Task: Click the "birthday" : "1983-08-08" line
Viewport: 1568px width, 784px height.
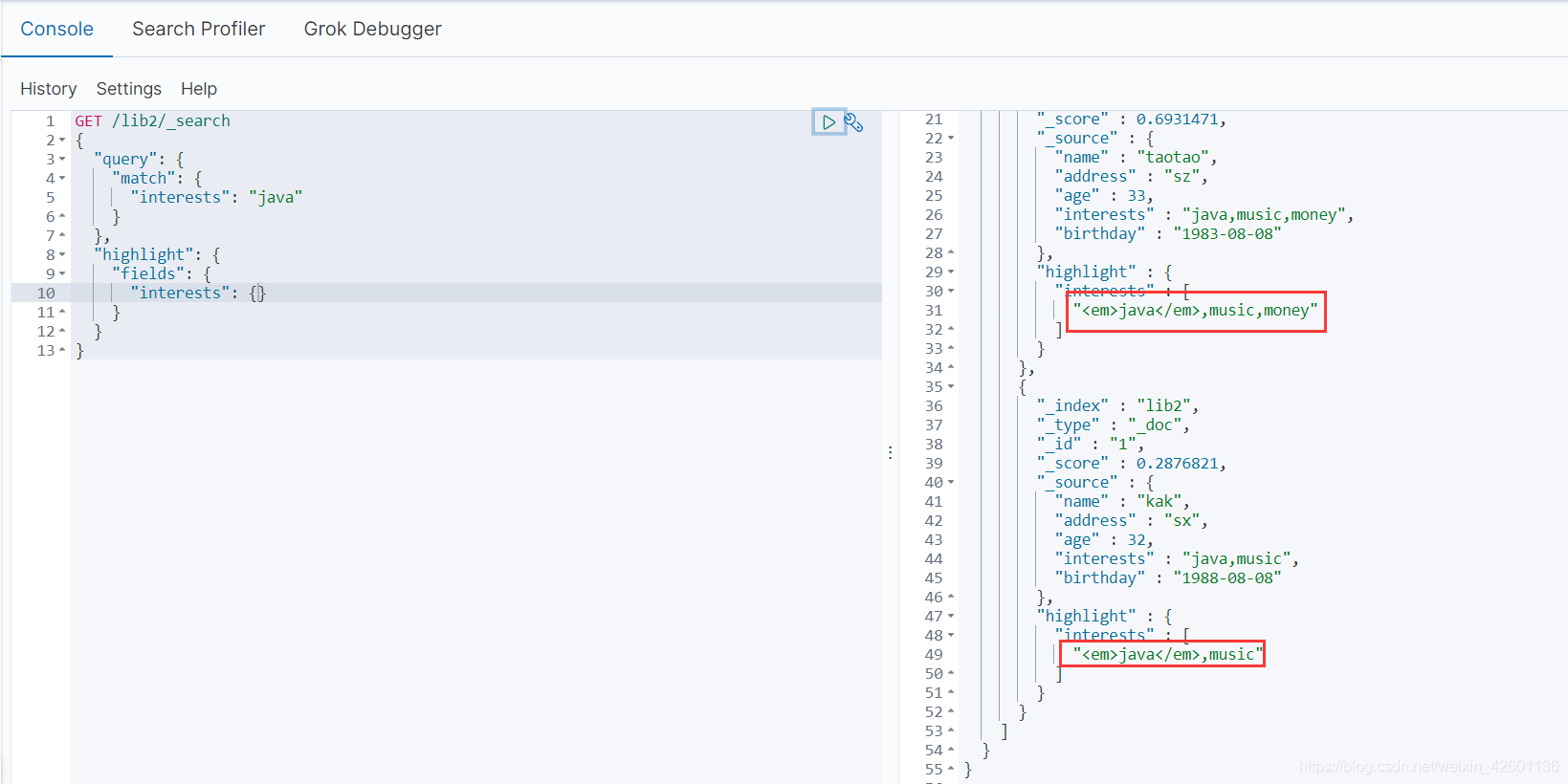Action: 1167,234
